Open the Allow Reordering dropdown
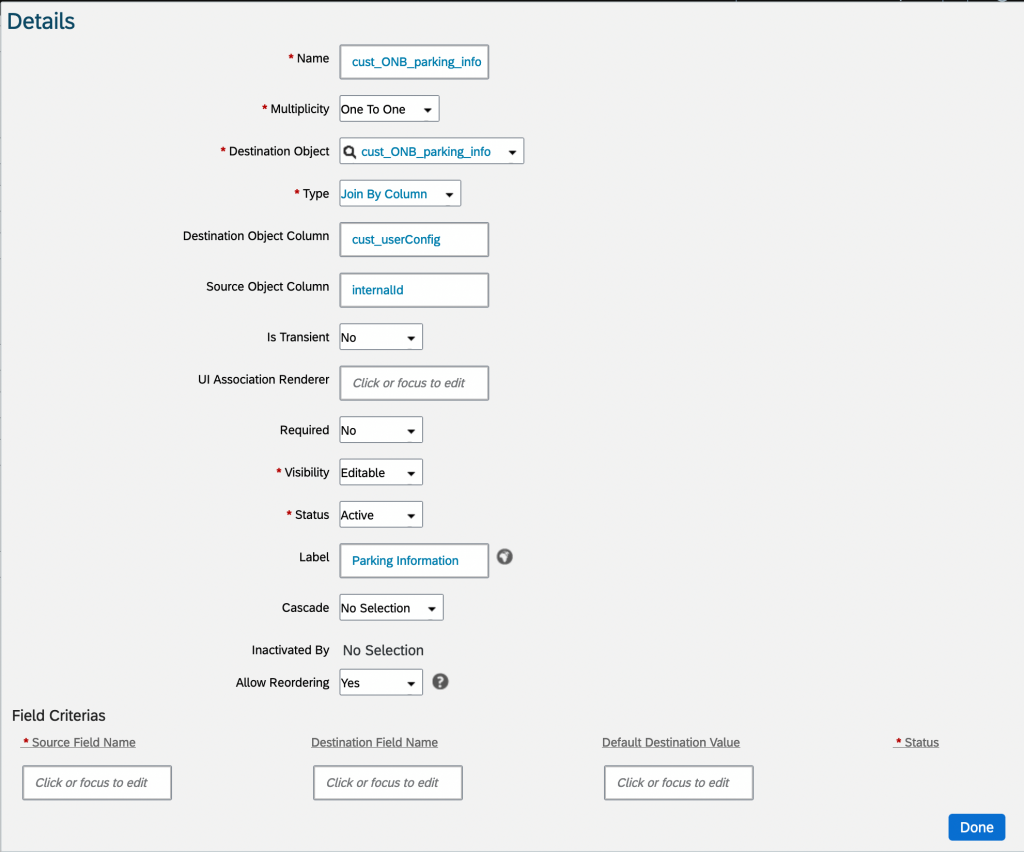This screenshot has height=852, width=1024. pos(381,683)
